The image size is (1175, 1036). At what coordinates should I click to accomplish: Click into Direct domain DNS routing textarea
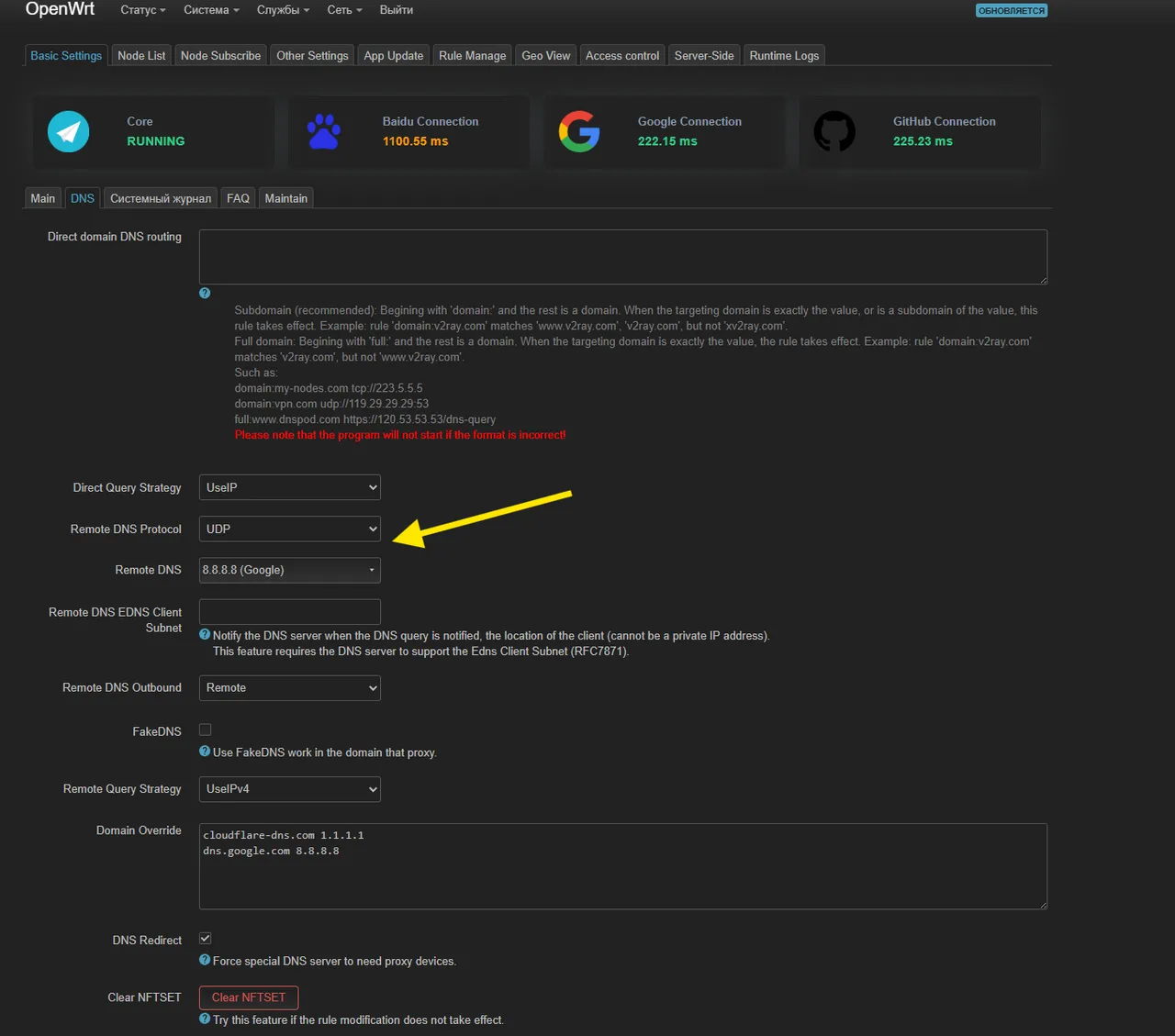tap(623, 257)
